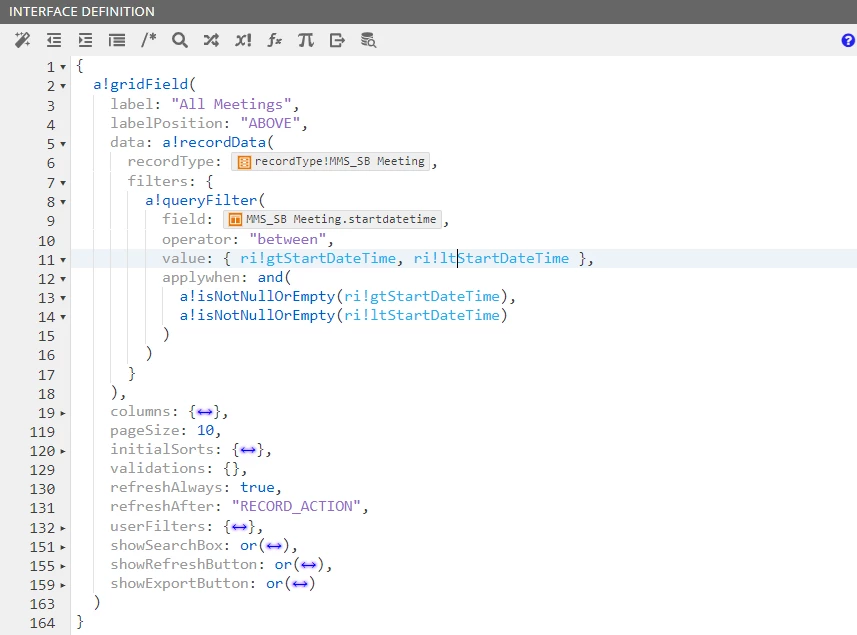Click a!isNotNullOrEmpty on line 13
The width and height of the screenshot is (857, 635).
click(x=257, y=297)
